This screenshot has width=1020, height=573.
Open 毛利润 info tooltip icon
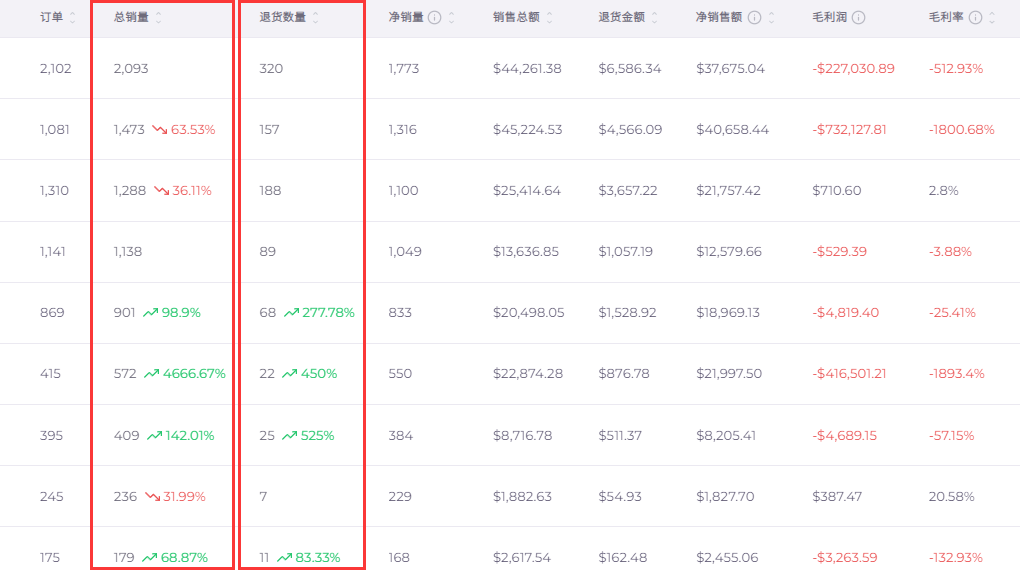(x=859, y=18)
